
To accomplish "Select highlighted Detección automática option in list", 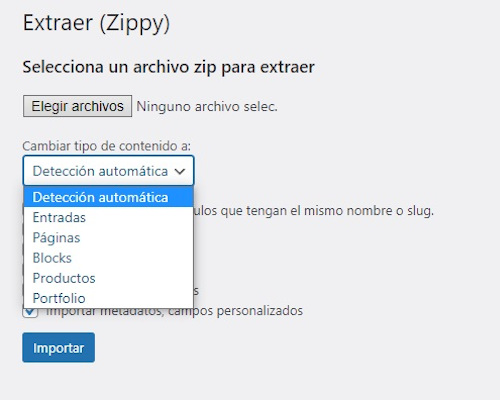I will (109, 197).
